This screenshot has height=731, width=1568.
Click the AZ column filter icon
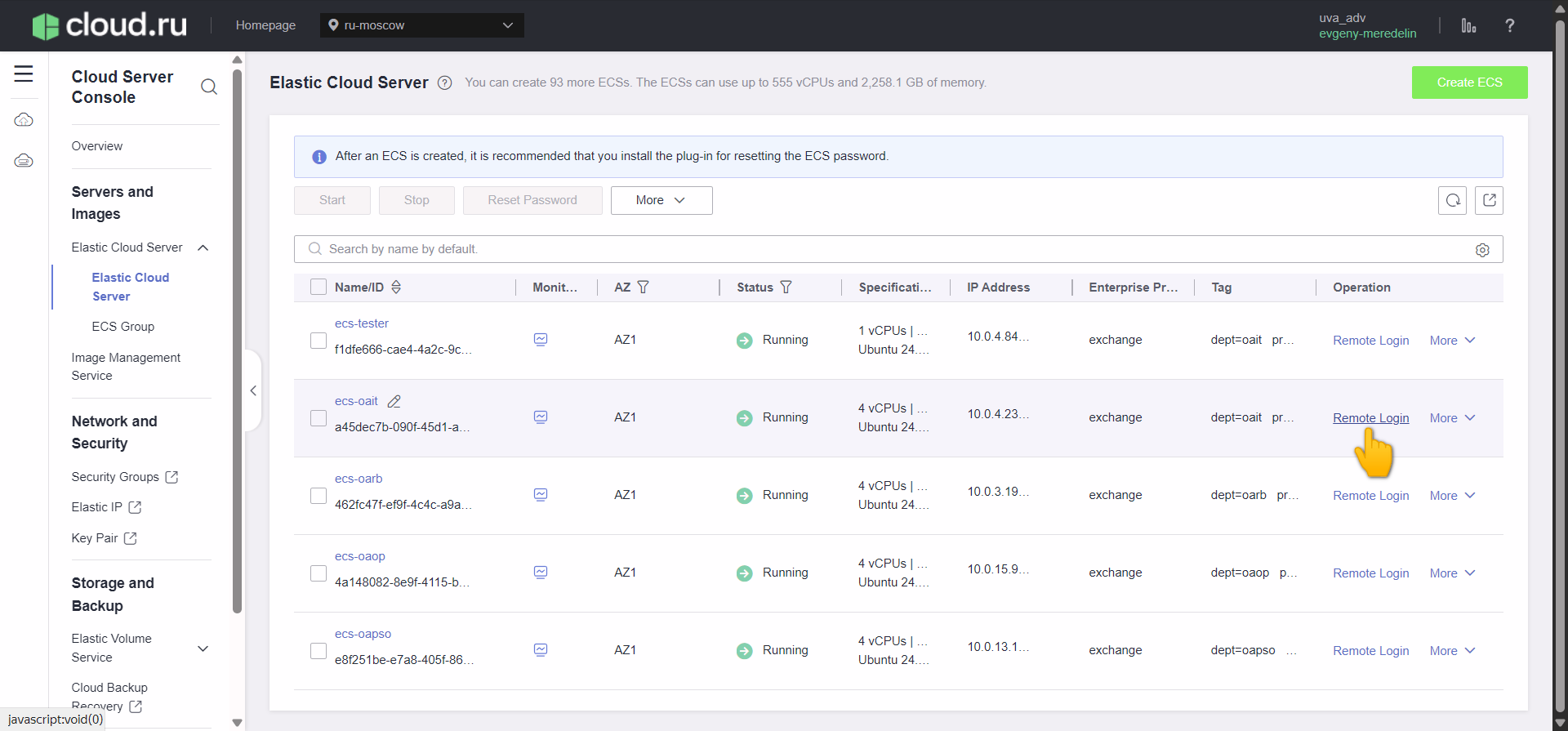coord(643,287)
